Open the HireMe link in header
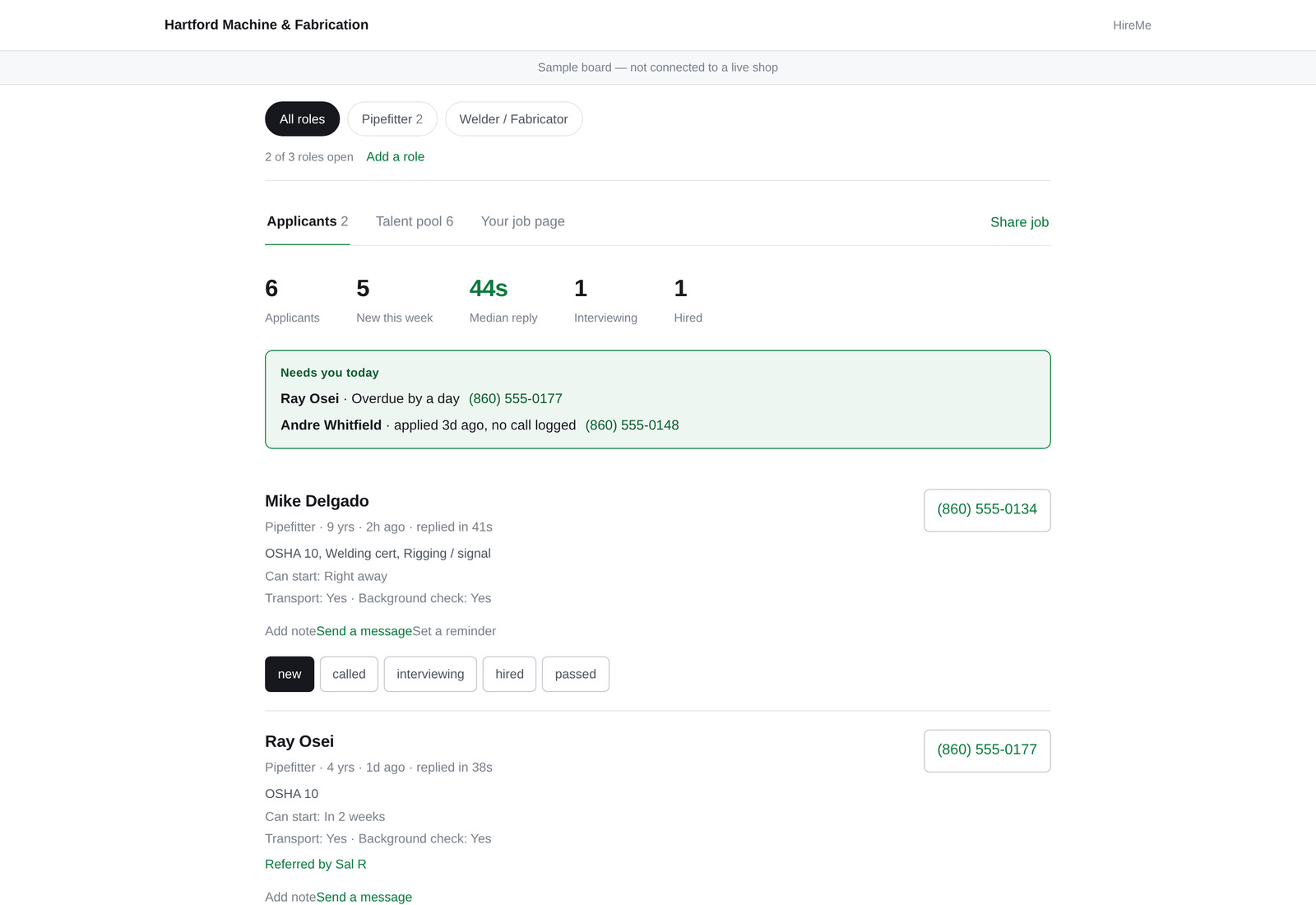 click(x=1132, y=26)
